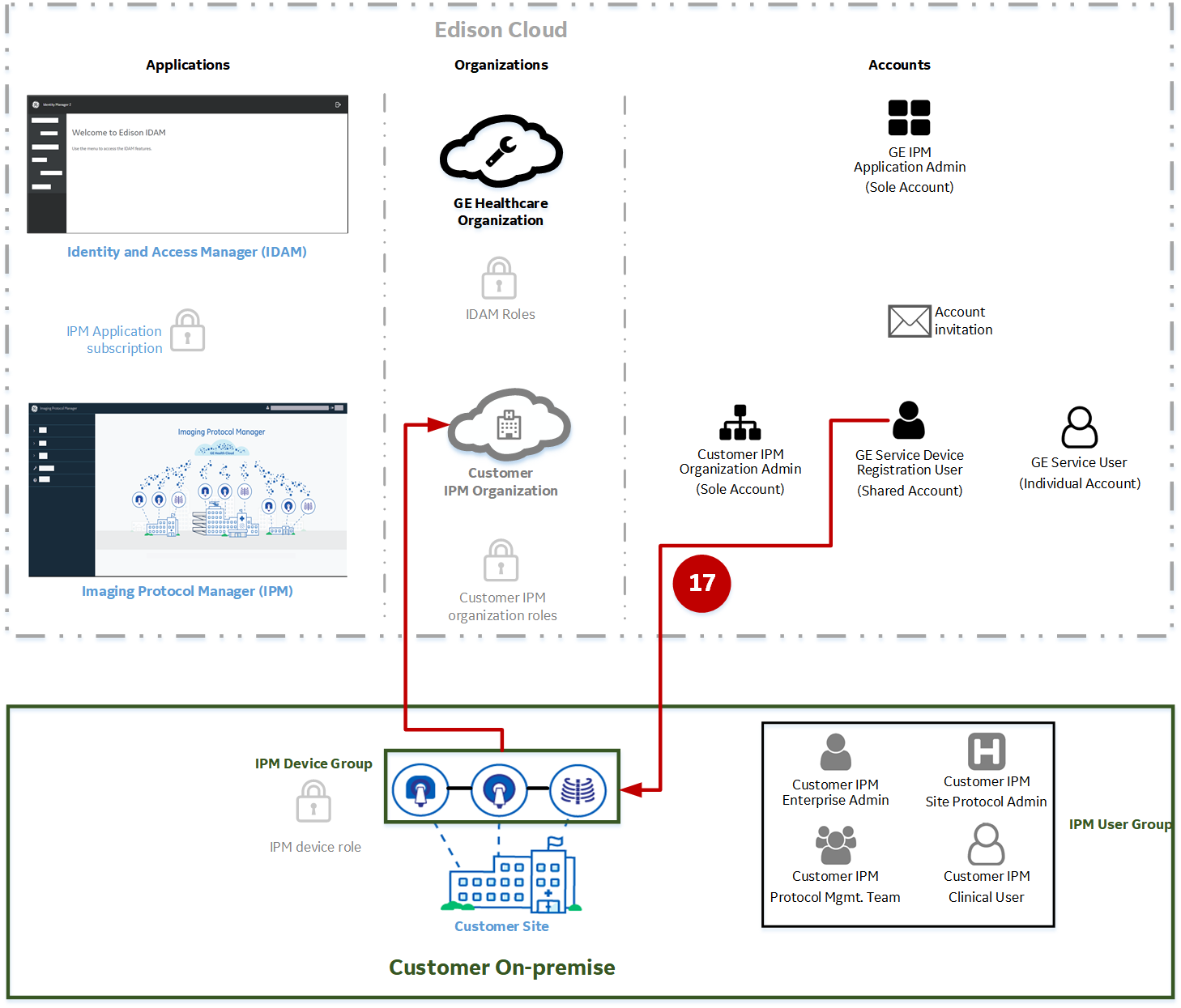Select the Organizations column header
1181x1008 pixels.
(x=501, y=65)
